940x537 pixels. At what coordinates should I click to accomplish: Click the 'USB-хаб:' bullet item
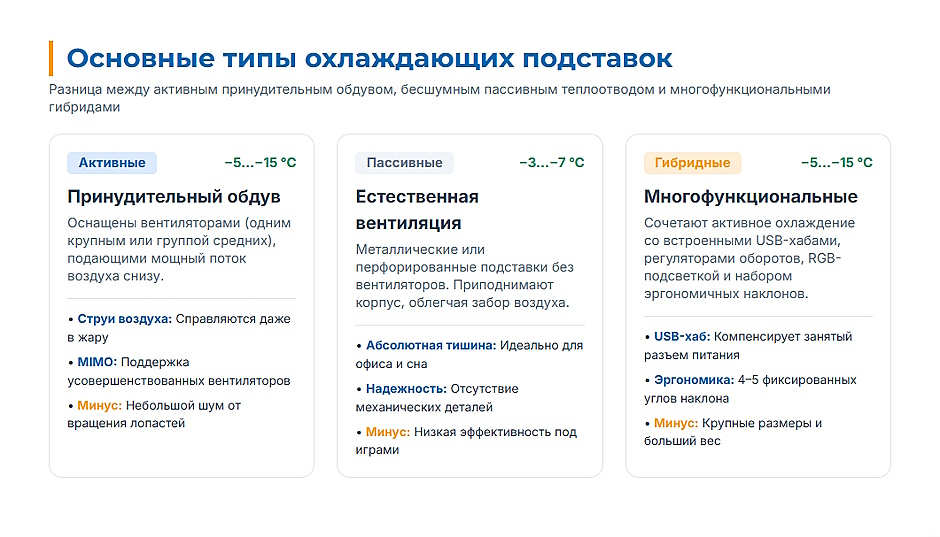coord(748,345)
